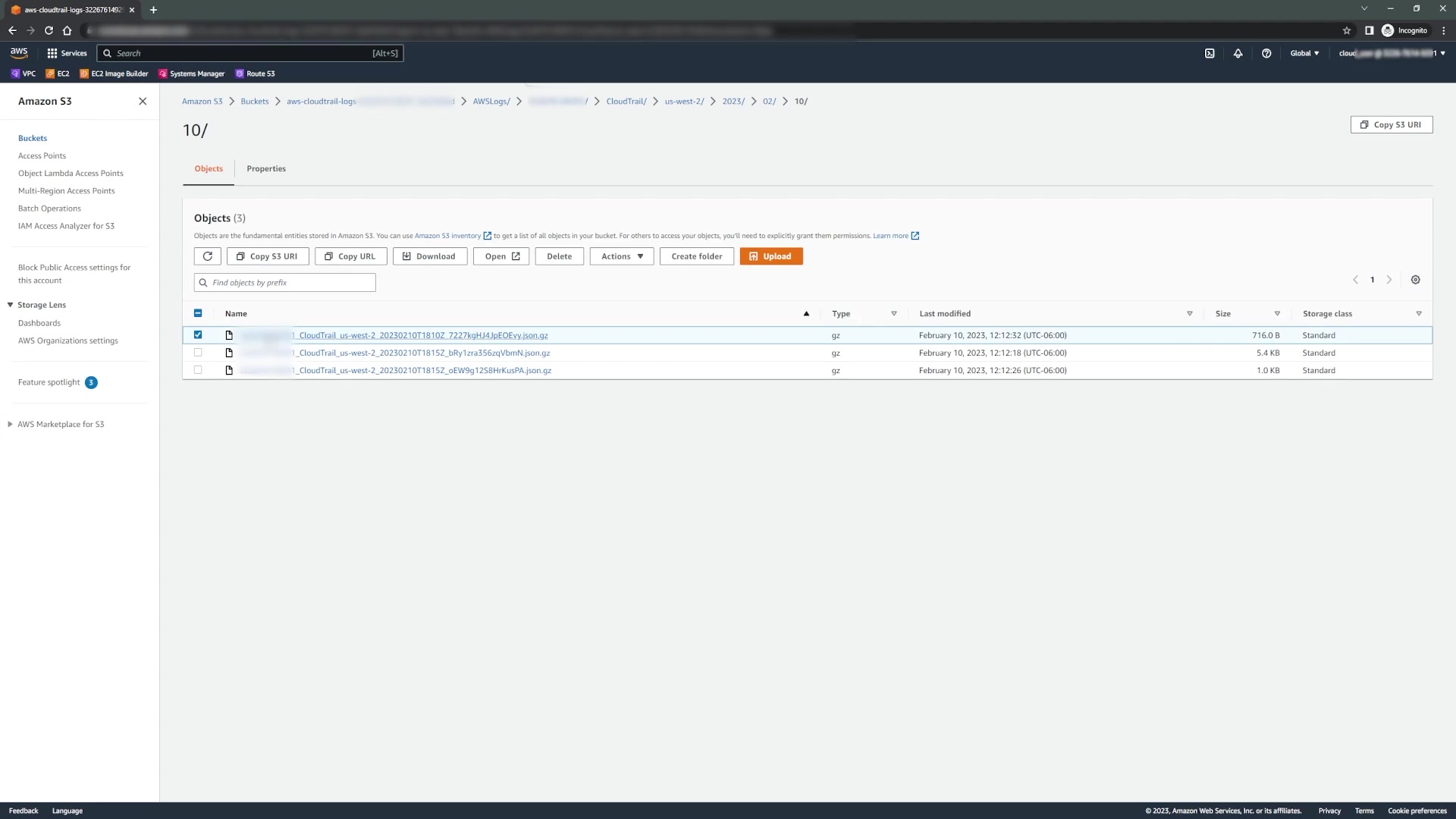Open table preferences gear icon
The image size is (1456, 819).
pos(1415,280)
